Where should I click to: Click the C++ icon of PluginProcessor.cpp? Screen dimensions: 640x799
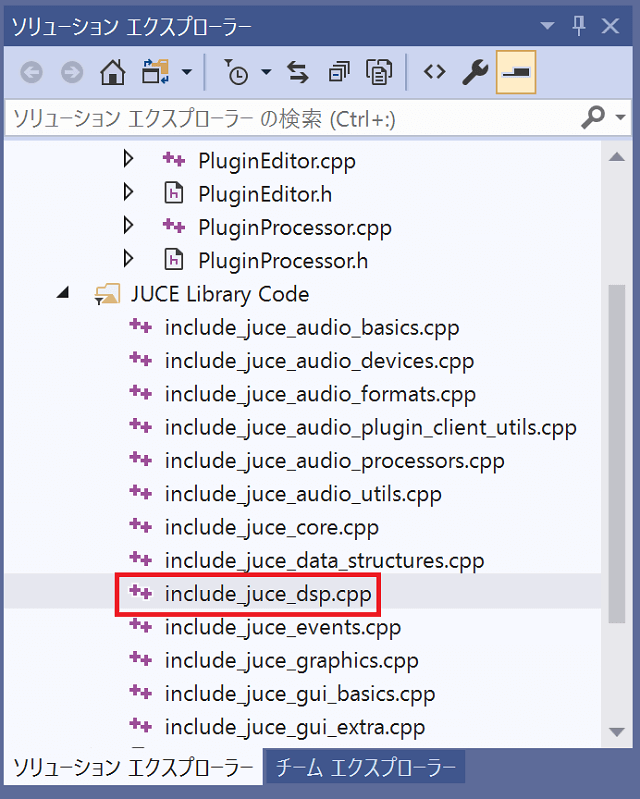[174, 226]
